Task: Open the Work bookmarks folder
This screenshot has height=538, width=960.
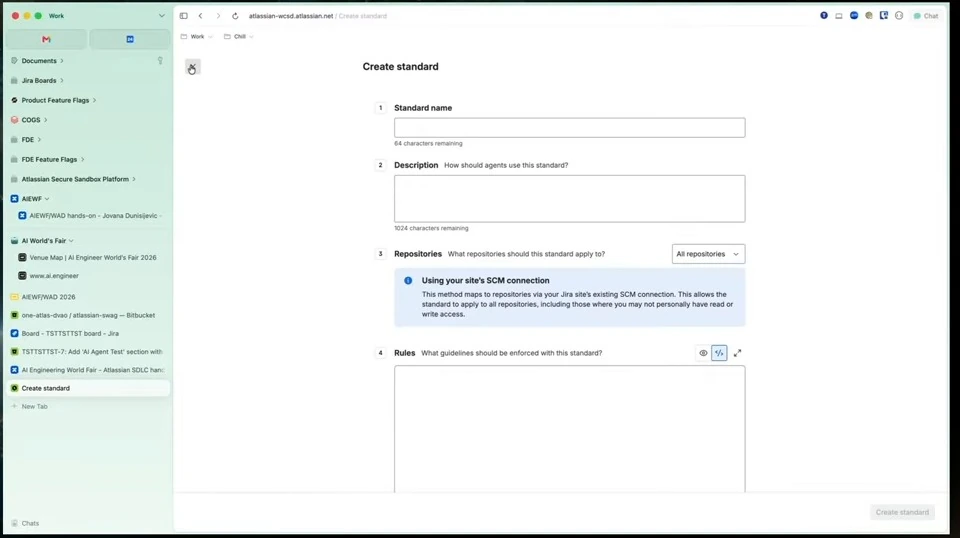Action: click(197, 37)
